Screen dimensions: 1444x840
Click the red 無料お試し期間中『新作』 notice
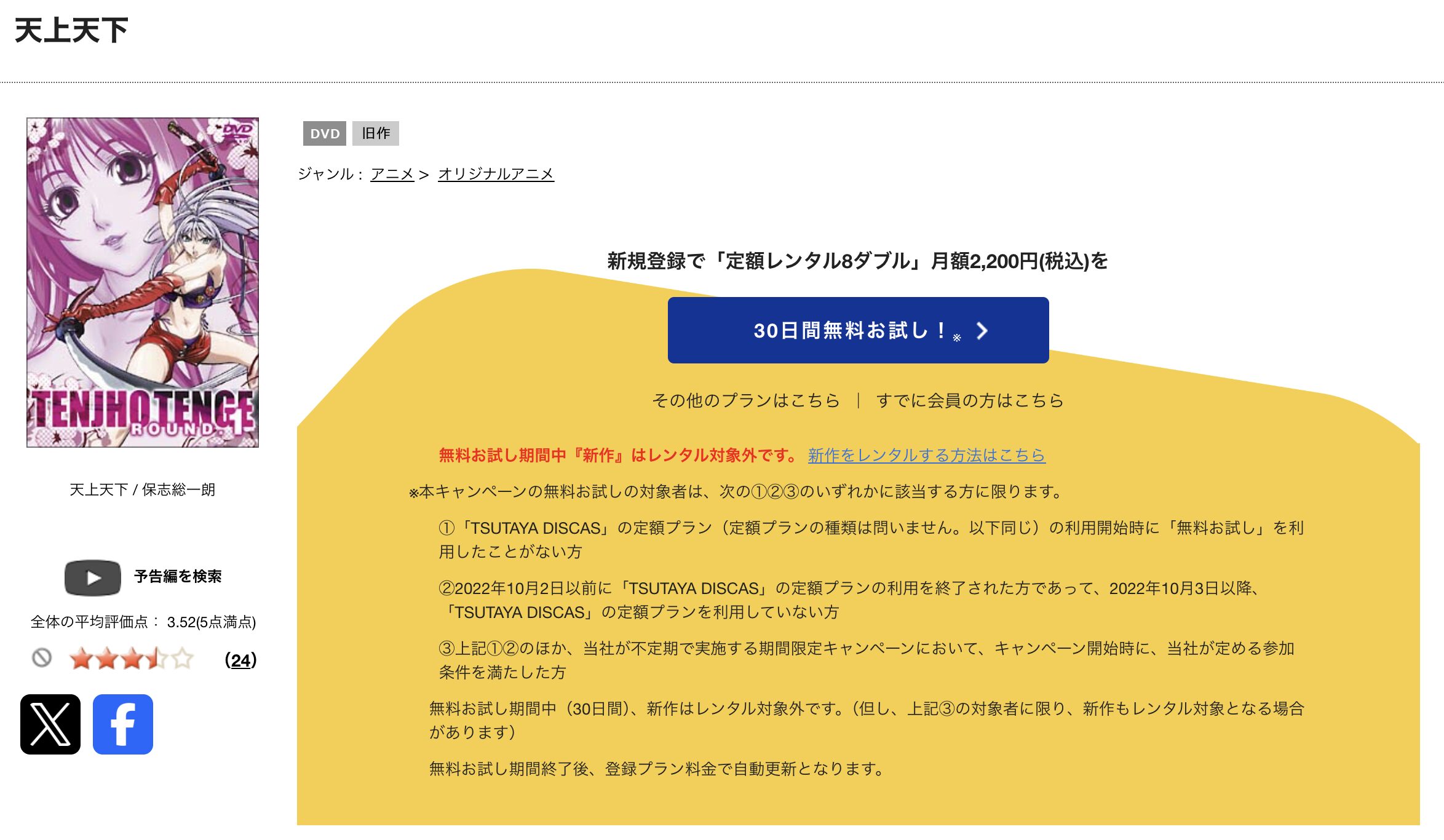618,455
